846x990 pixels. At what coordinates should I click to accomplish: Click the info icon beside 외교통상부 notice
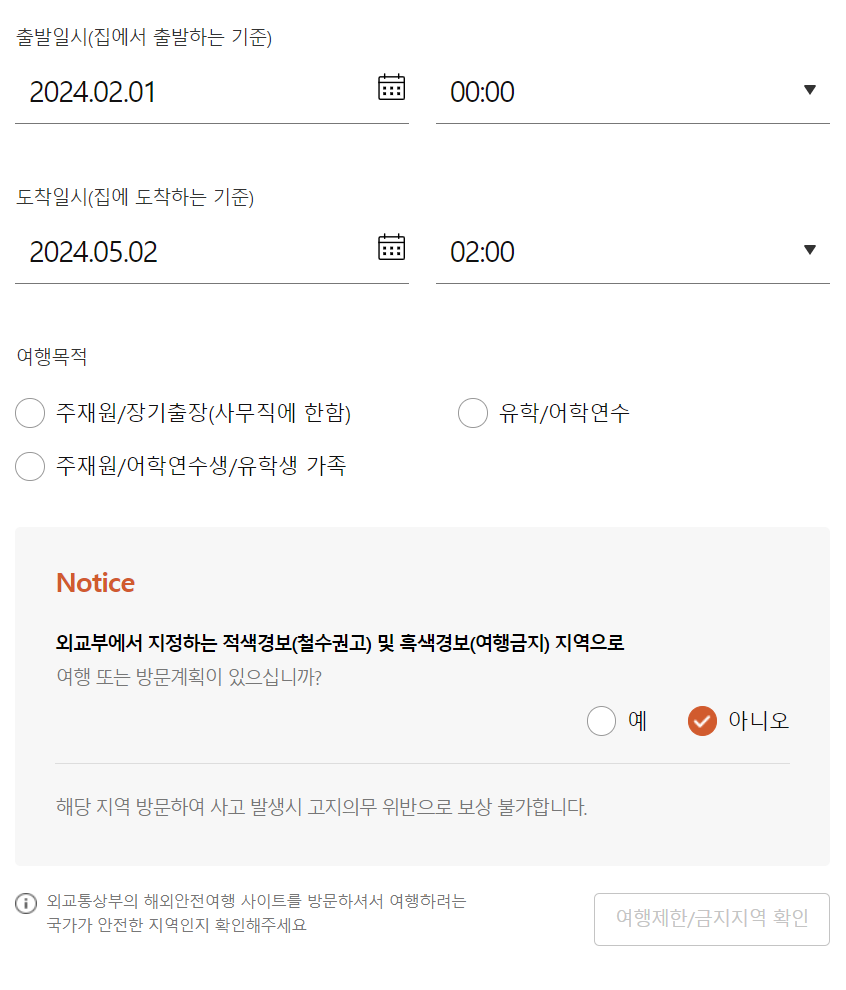pos(26,904)
